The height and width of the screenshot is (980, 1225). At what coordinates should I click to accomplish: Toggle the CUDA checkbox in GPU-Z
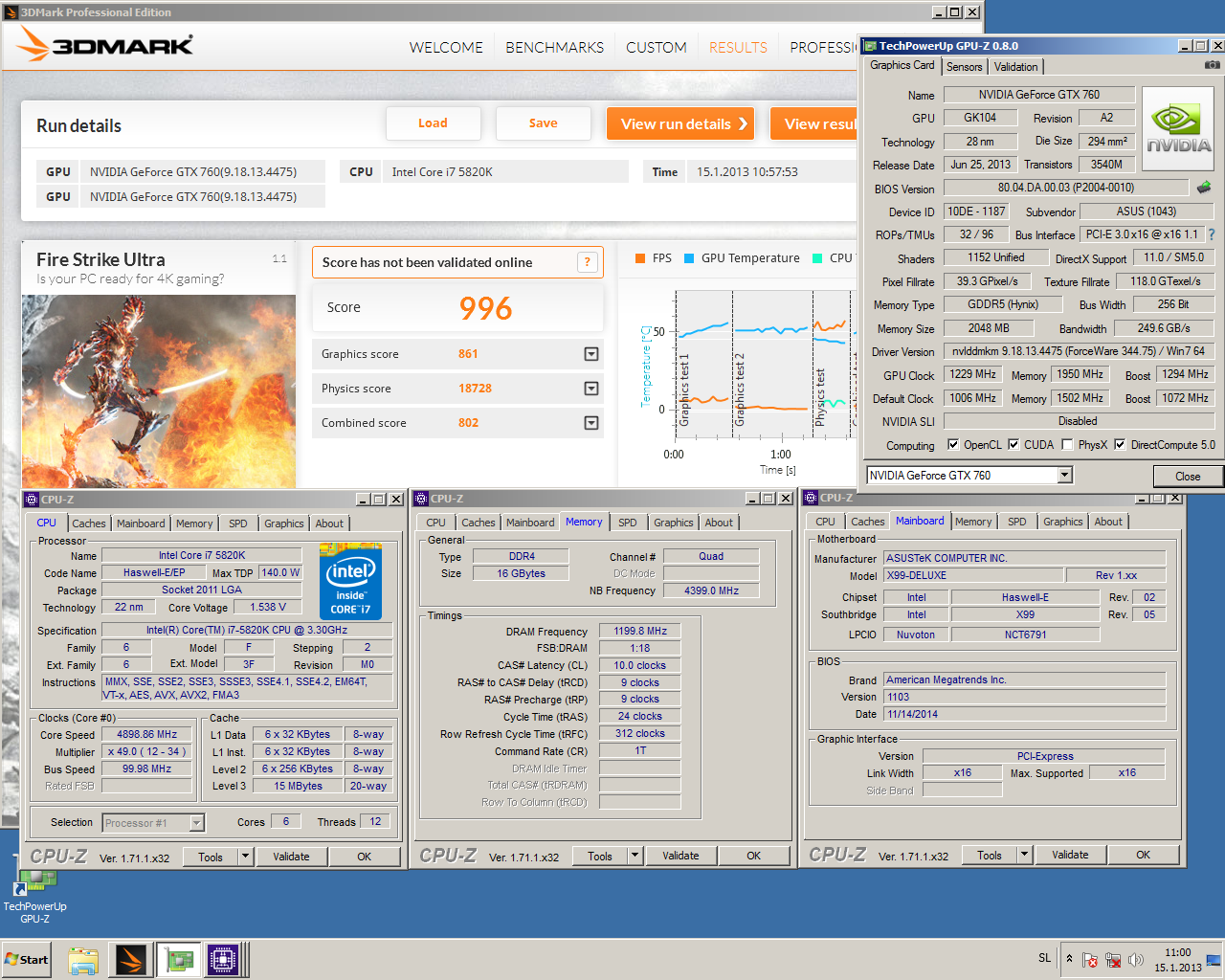click(x=1013, y=445)
